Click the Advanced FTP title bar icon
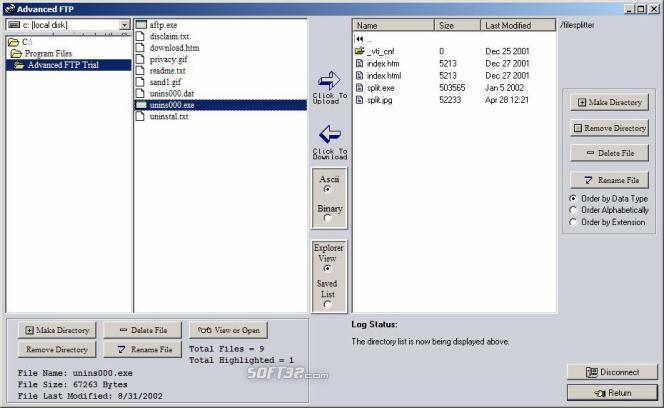664x408 pixels. coord(9,9)
